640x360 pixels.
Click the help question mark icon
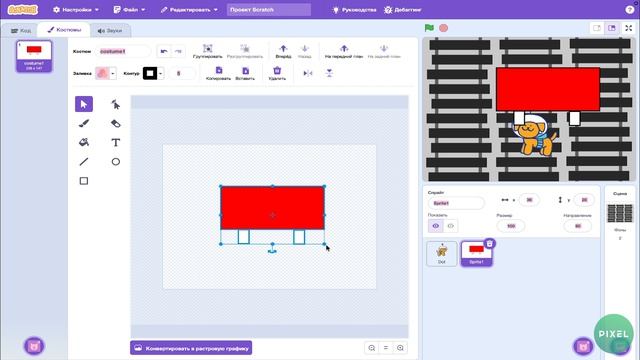pos(629,9)
